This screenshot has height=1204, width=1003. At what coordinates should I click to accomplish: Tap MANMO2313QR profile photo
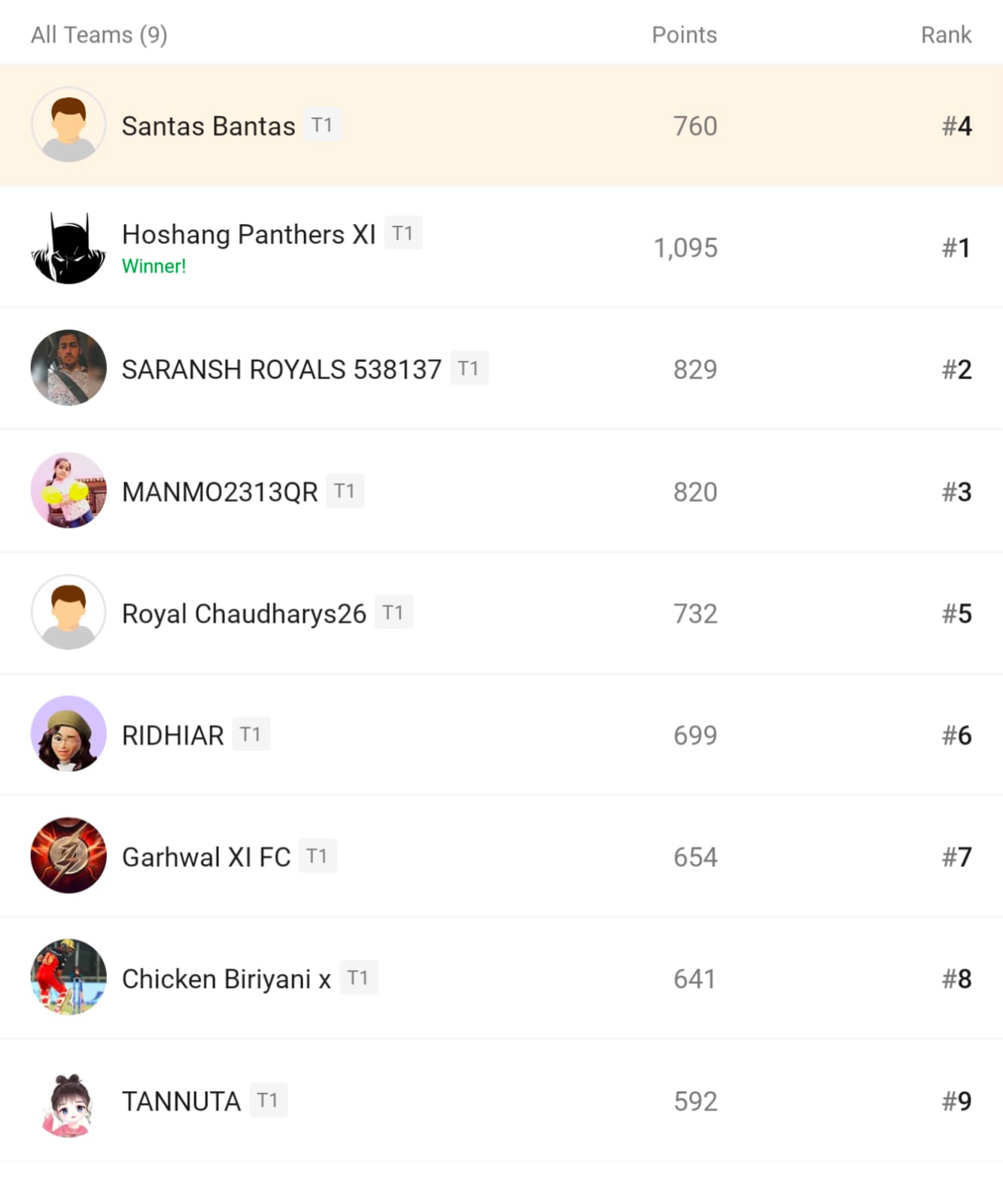point(68,491)
